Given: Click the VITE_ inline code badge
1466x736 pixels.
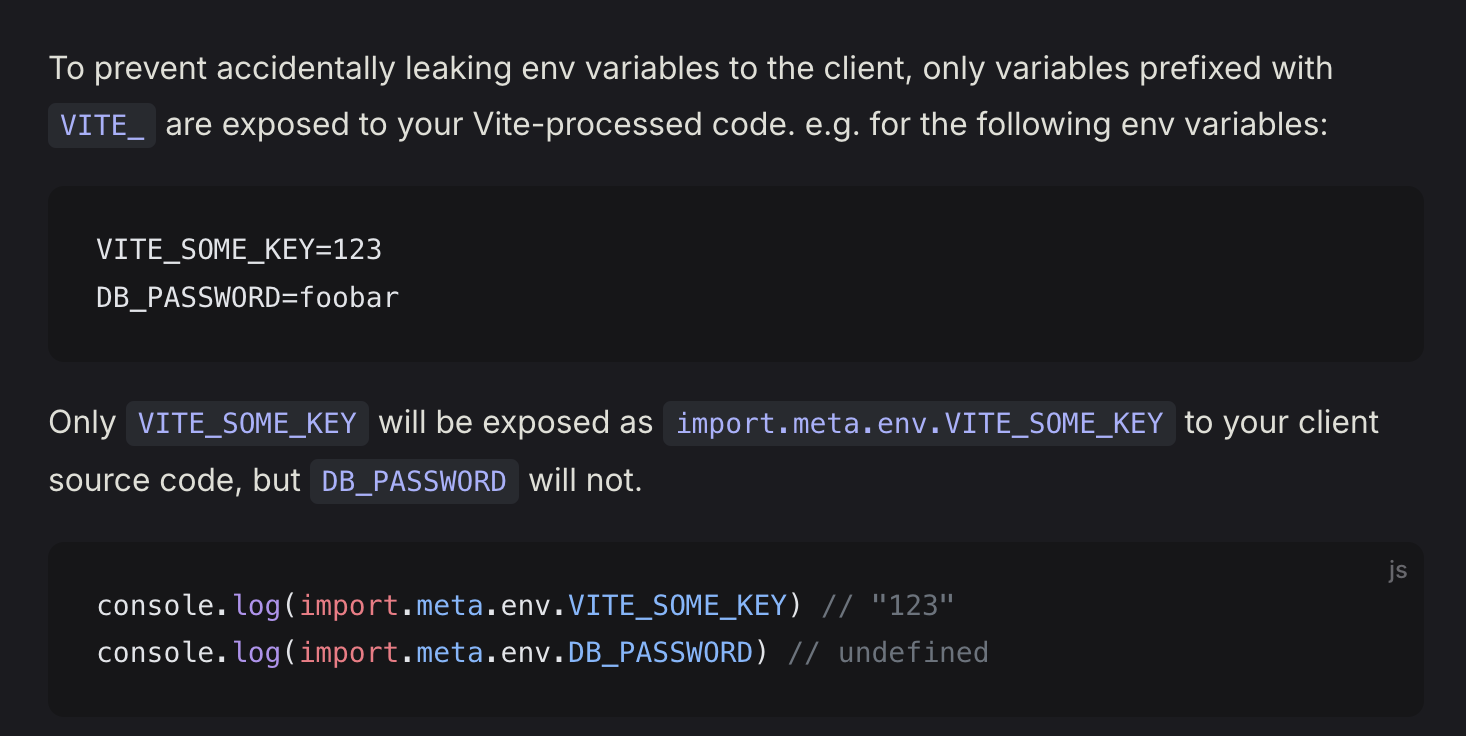Looking at the screenshot, I should click(102, 125).
